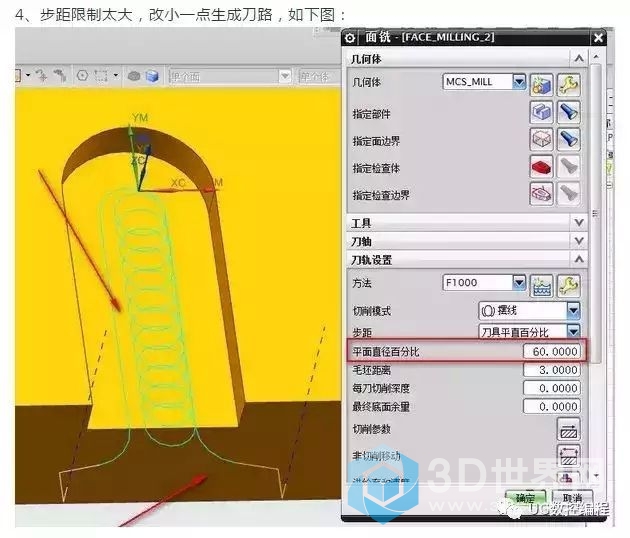Expand the 刀轴 section
This screenshot has width=630, height=538.
click(579, 241)
